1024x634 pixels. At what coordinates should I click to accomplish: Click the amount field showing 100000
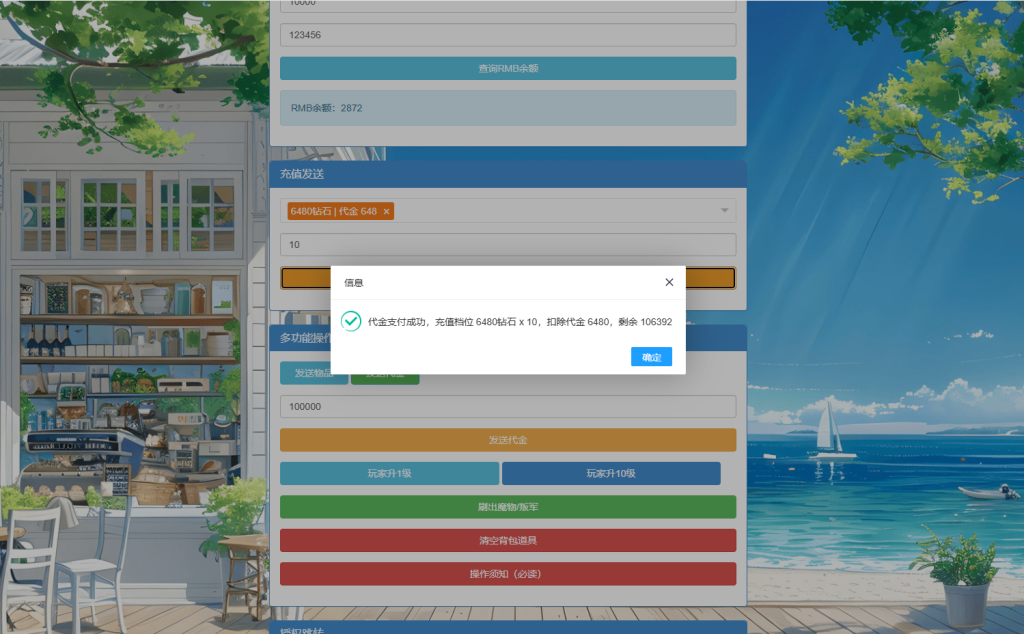[508, 406]
